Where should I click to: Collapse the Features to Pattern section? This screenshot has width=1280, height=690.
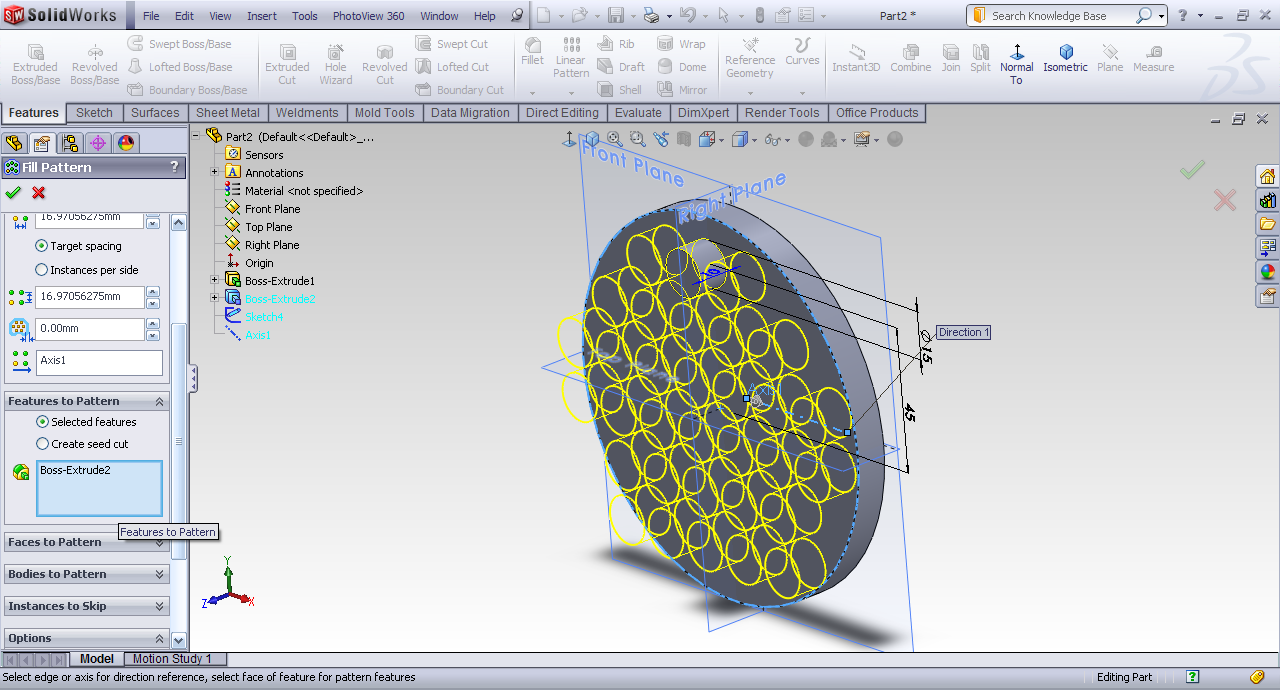[159, 401]
